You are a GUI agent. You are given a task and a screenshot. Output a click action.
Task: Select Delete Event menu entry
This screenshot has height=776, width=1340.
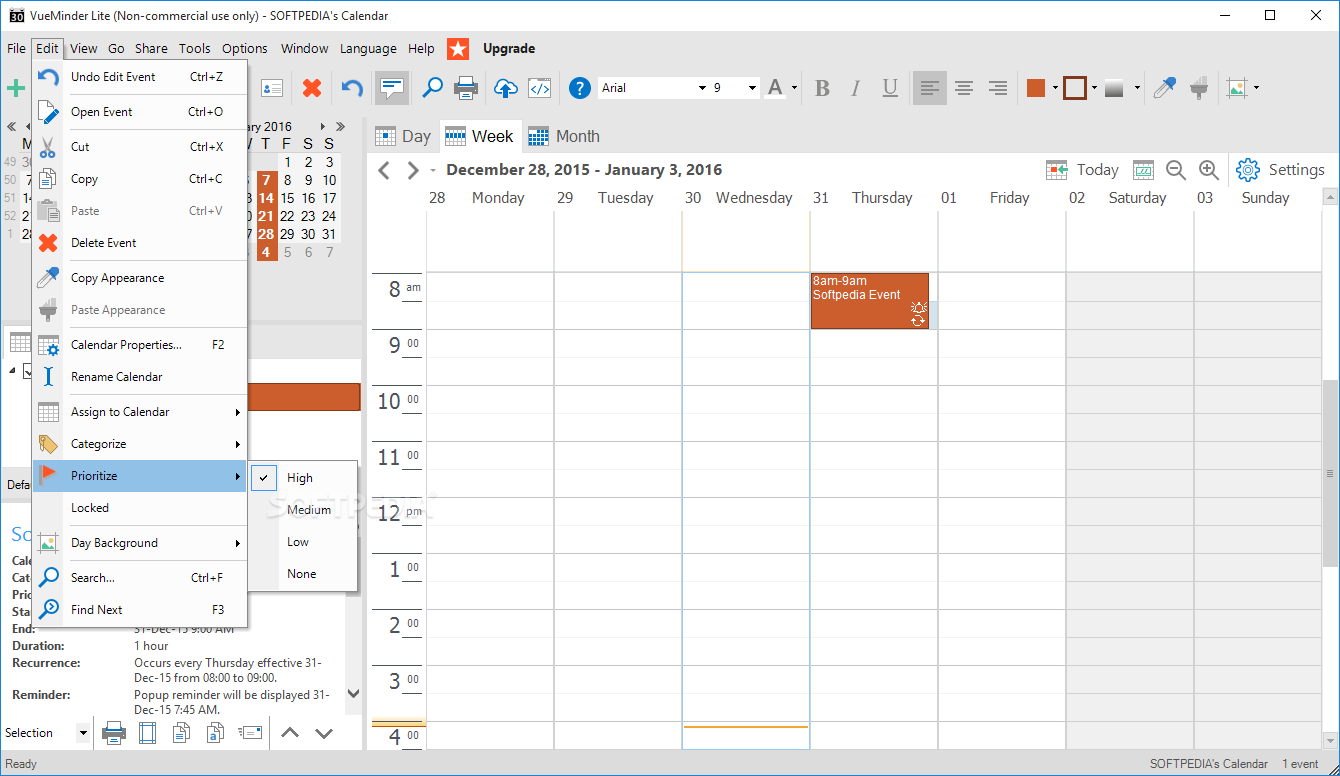pos(140,243)
